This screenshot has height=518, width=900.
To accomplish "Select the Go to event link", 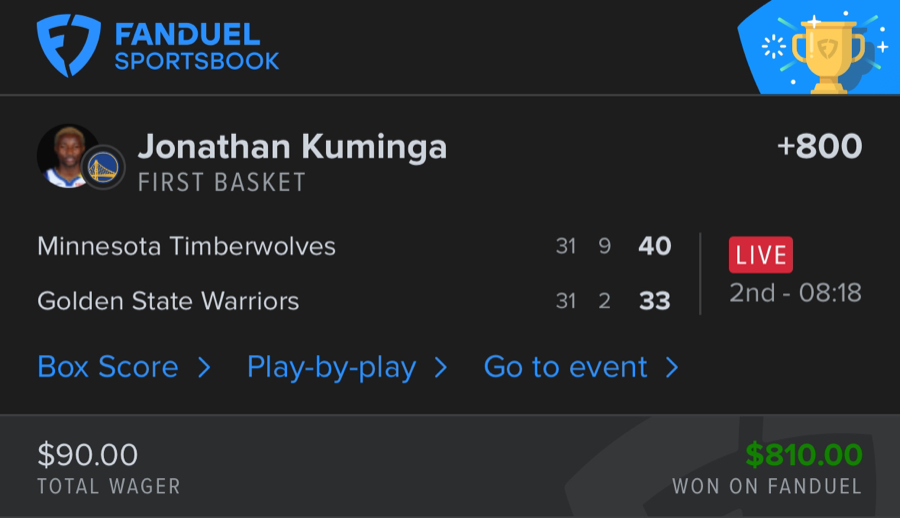I will [x=565, y=367].
